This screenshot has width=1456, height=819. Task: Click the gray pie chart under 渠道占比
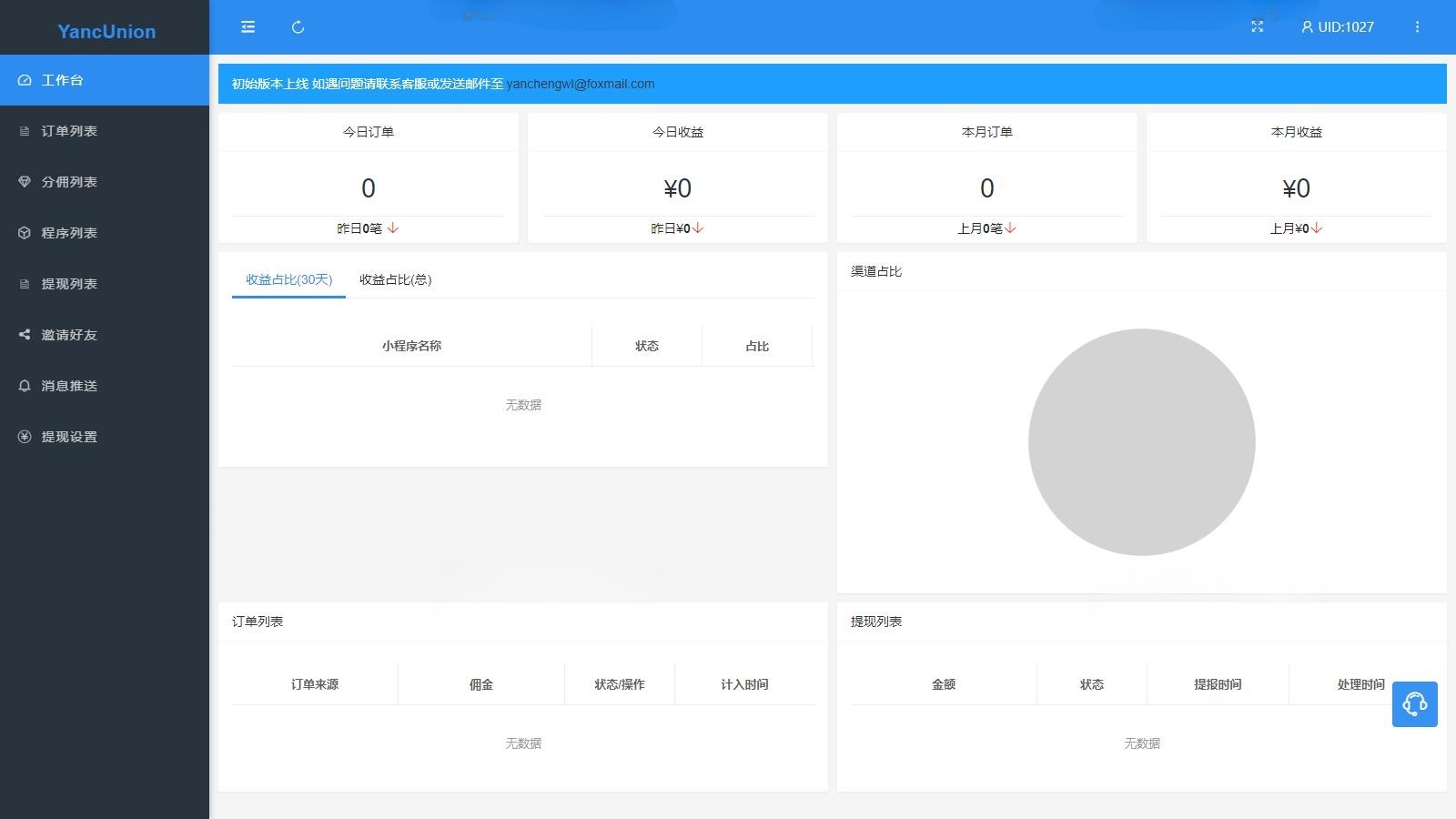1141,442
